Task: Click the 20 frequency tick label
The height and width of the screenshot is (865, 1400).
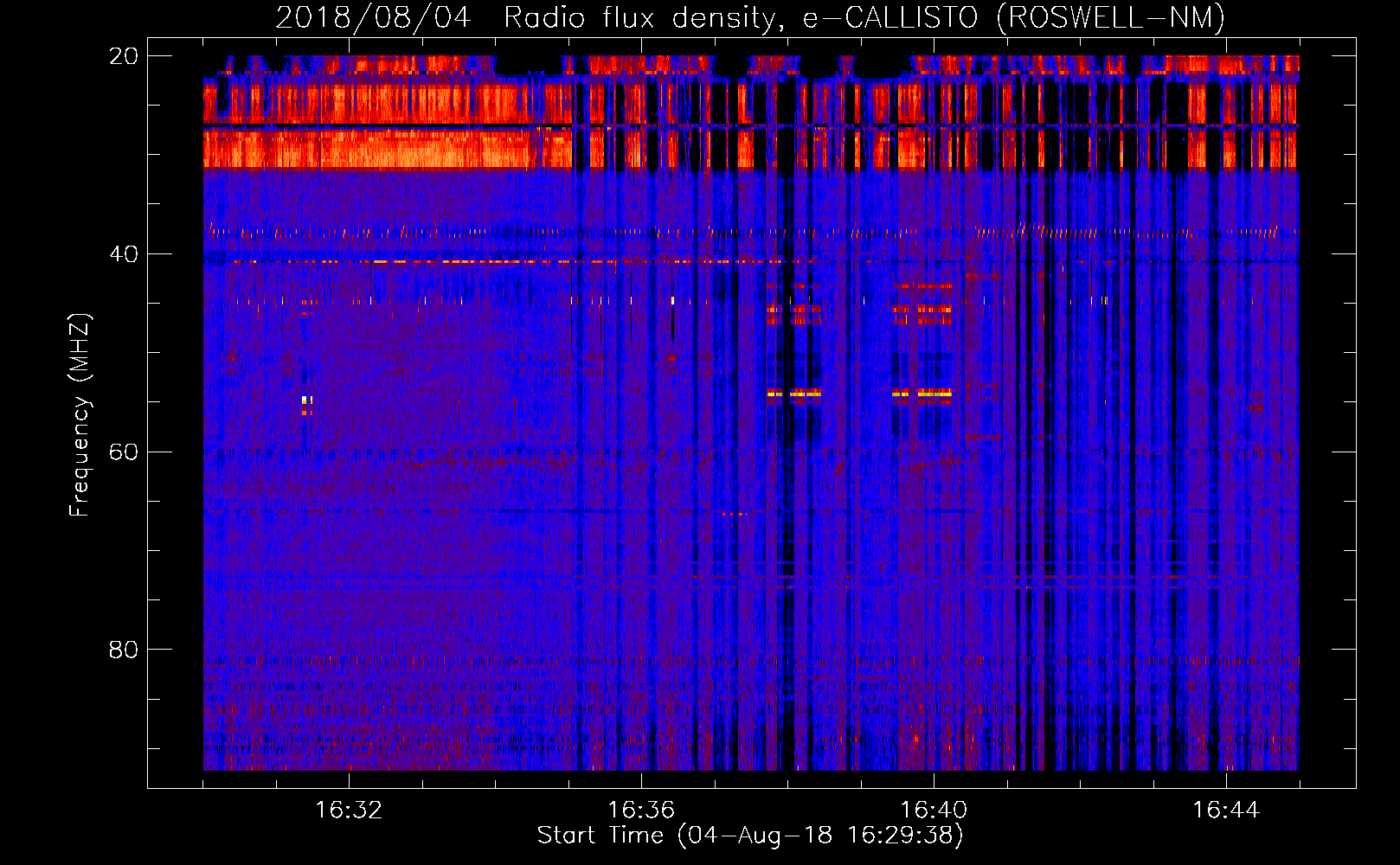Action: coord(123,56)
